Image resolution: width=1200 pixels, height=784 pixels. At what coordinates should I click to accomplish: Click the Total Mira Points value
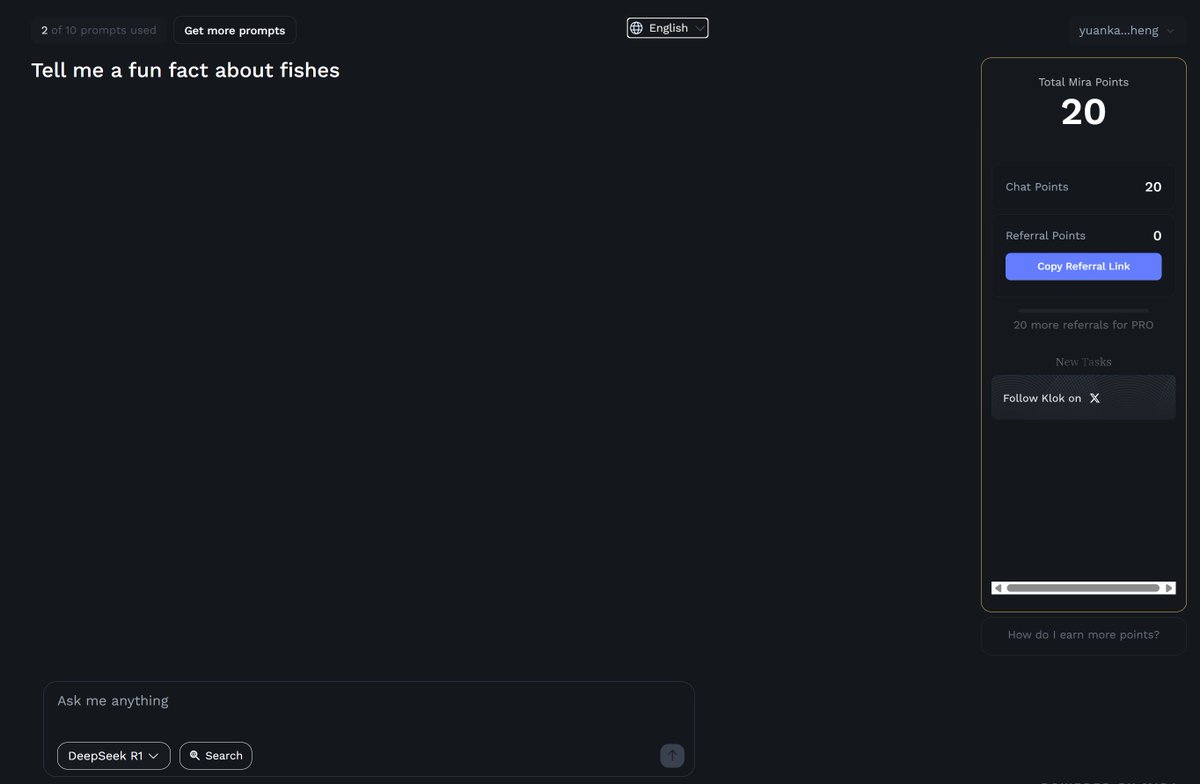(x=1083, y=112)
